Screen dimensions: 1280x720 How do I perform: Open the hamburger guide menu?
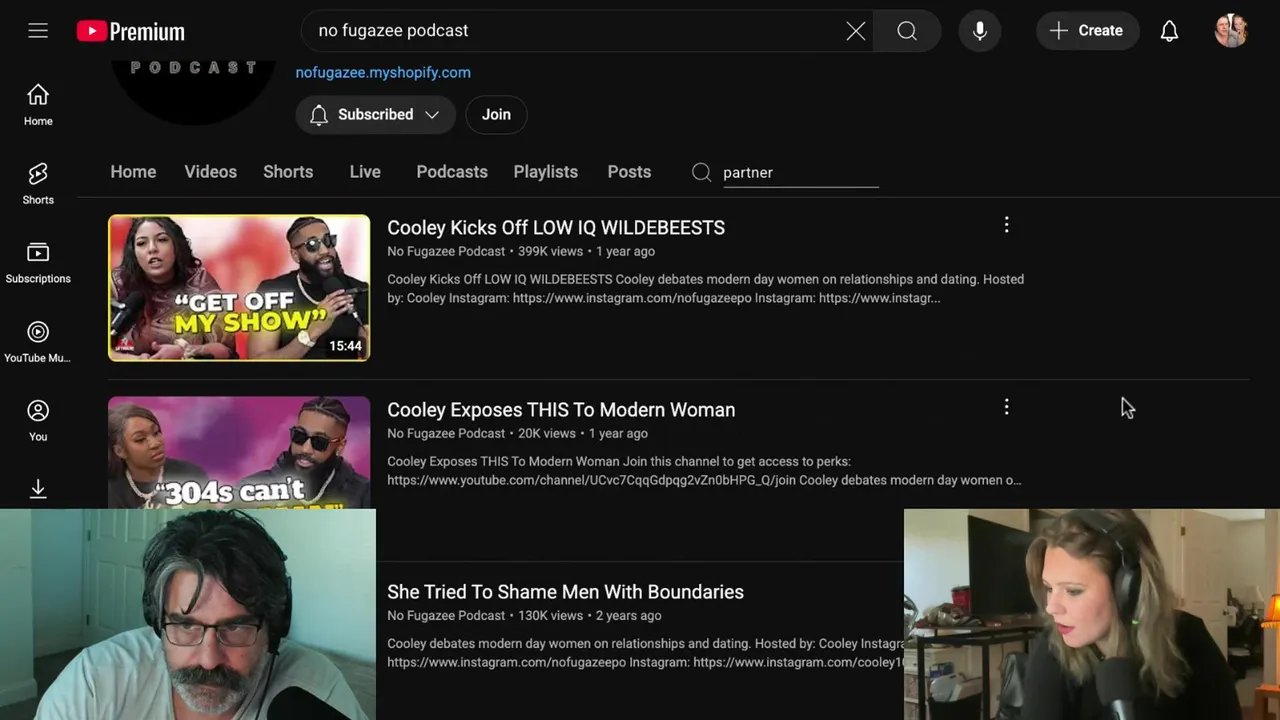pos(38,31)
